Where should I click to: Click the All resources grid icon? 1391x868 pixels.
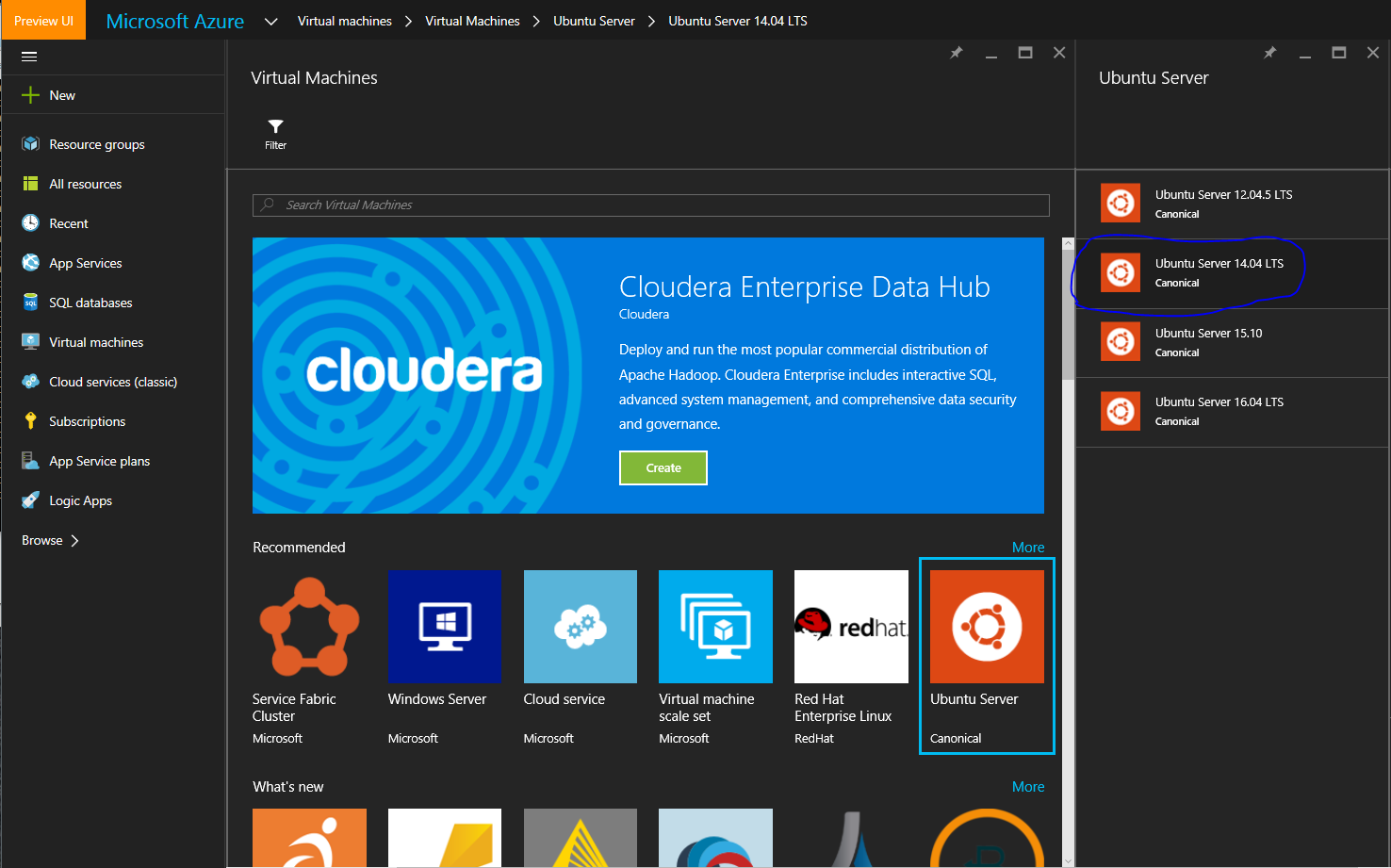click(x=30, y=184)
